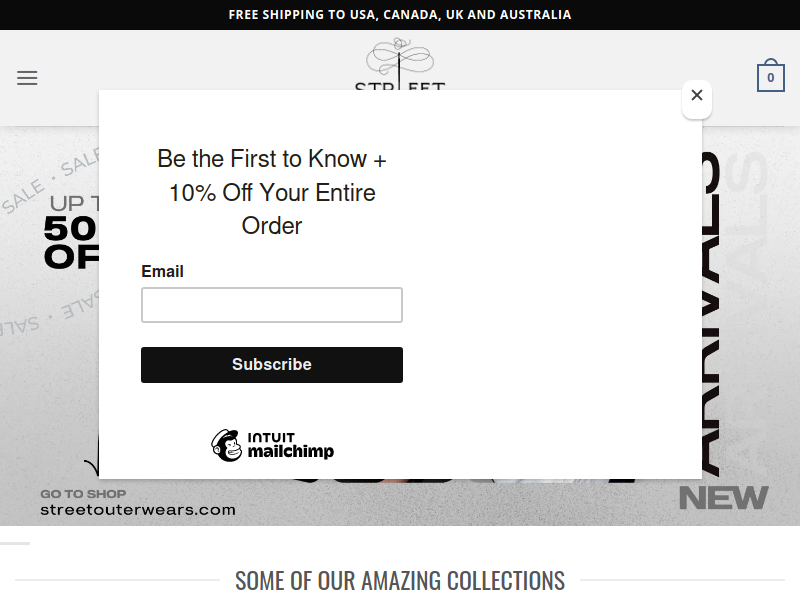Open the hamburger navigation menu
800x600 pixels.
pos(27,78)
